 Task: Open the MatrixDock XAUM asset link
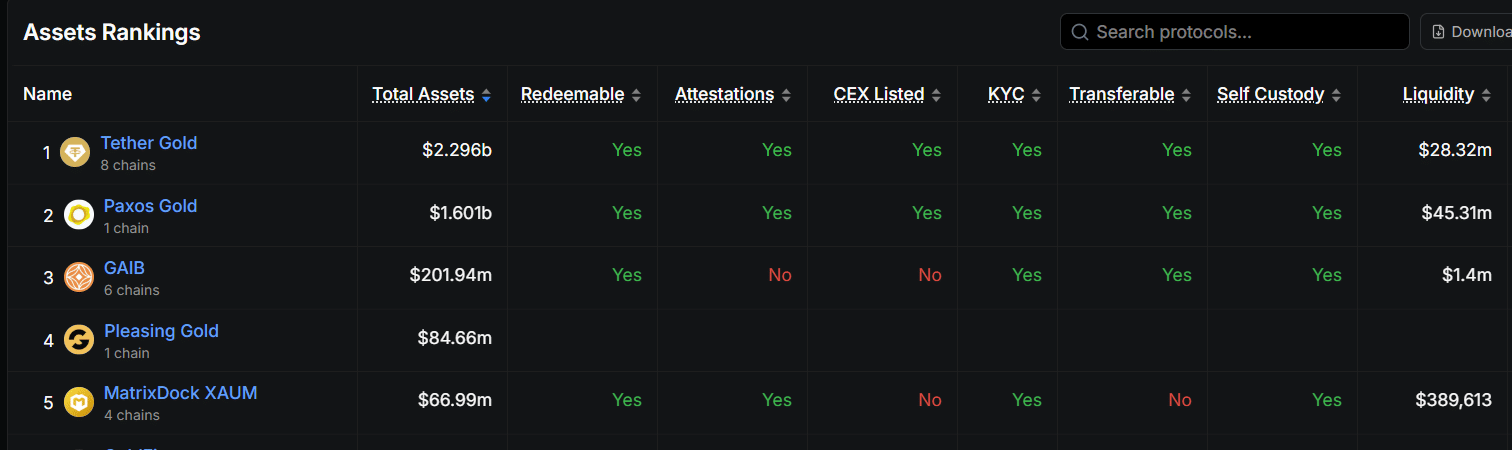[x=180, y=393]
